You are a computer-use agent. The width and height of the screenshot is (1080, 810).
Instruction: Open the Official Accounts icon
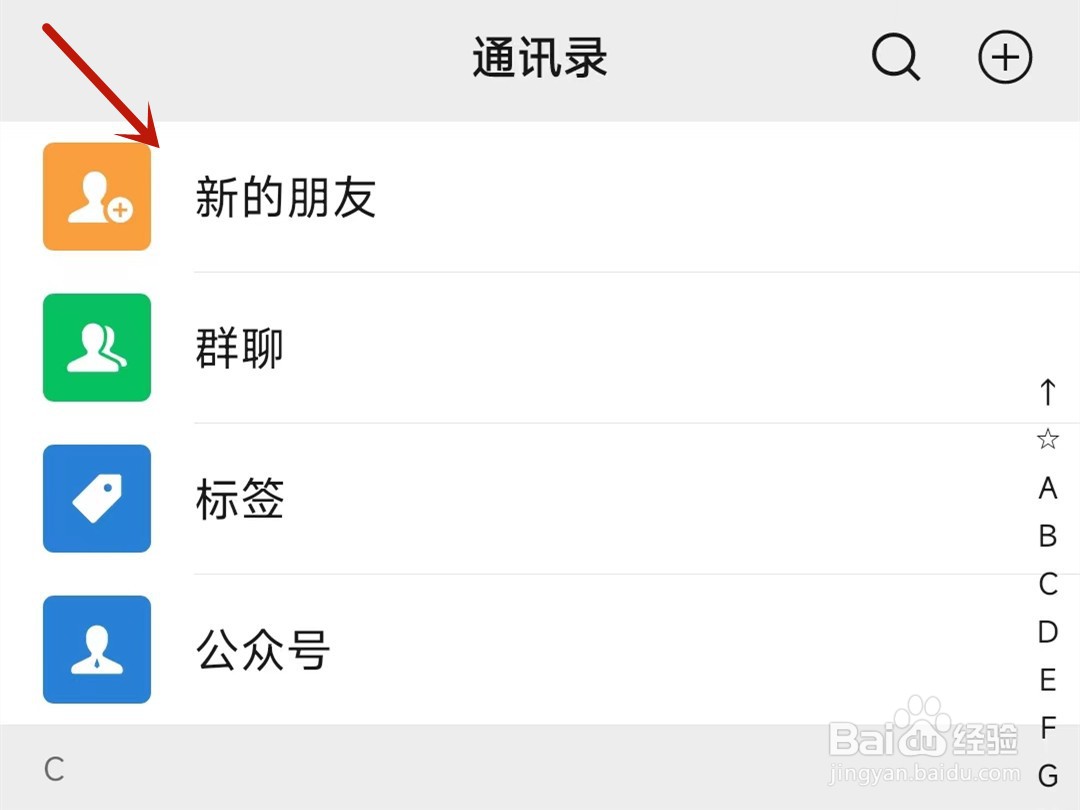click(96, 649)
